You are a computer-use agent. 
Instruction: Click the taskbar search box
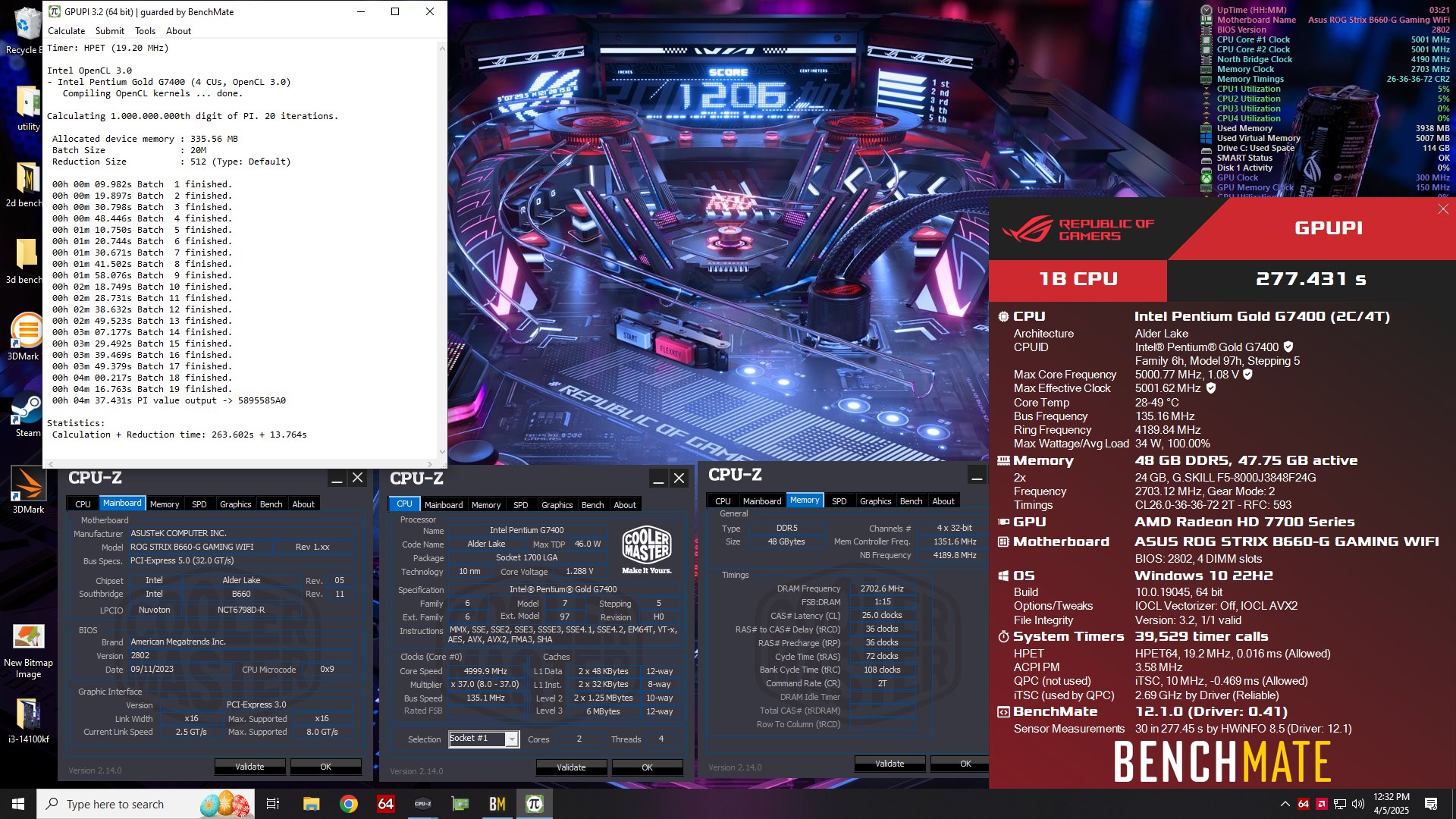pyautogui.click(x=147, y=804)
